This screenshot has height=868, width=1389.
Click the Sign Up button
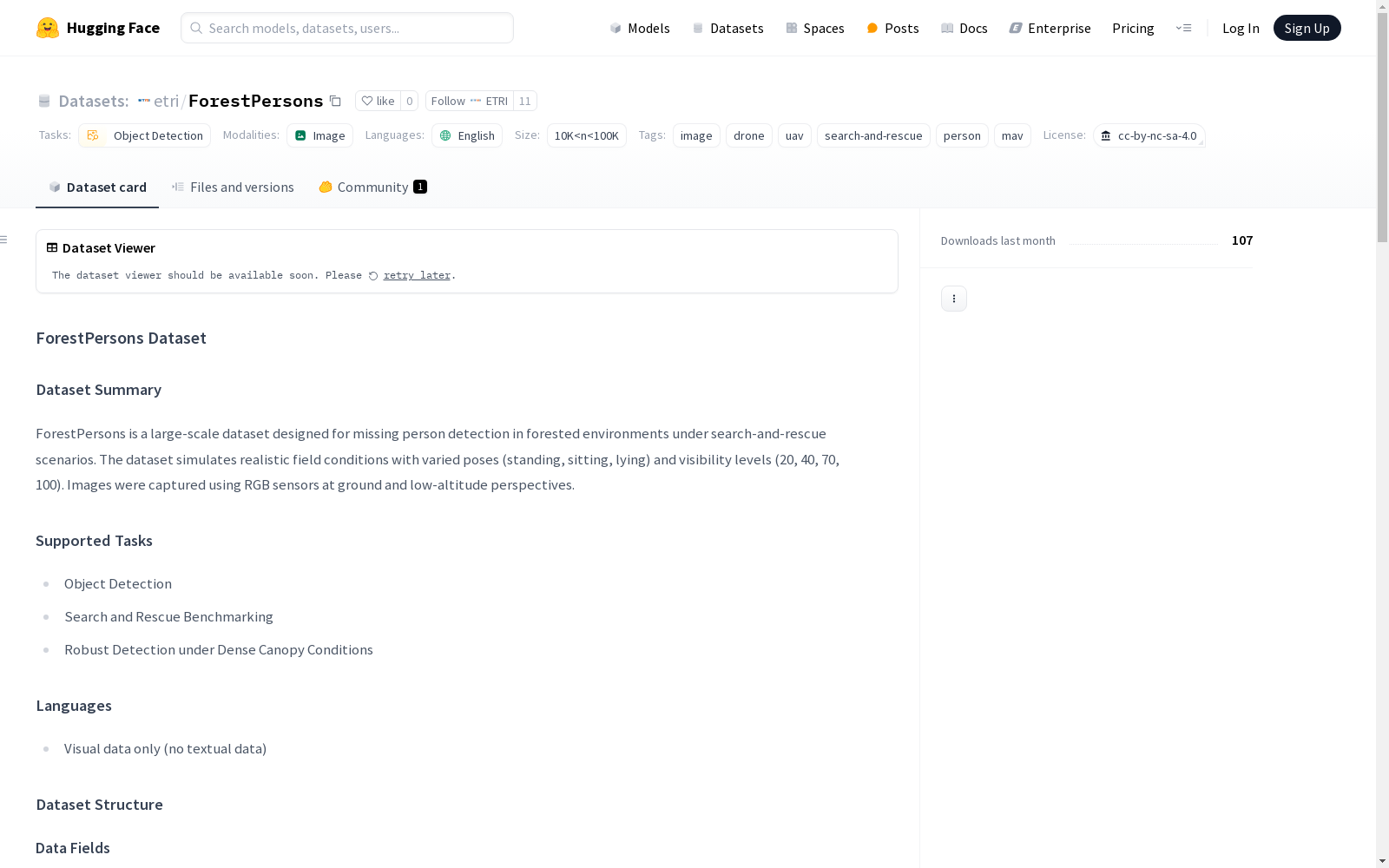[1307, 28]
